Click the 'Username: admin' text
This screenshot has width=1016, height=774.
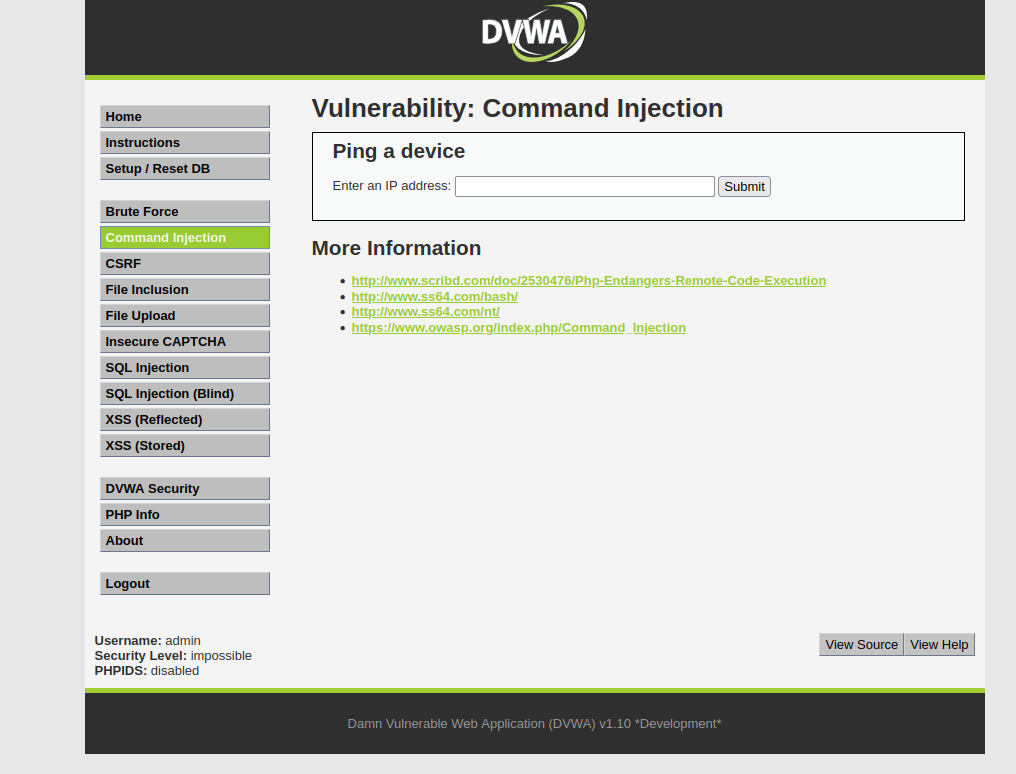point(148,641)
